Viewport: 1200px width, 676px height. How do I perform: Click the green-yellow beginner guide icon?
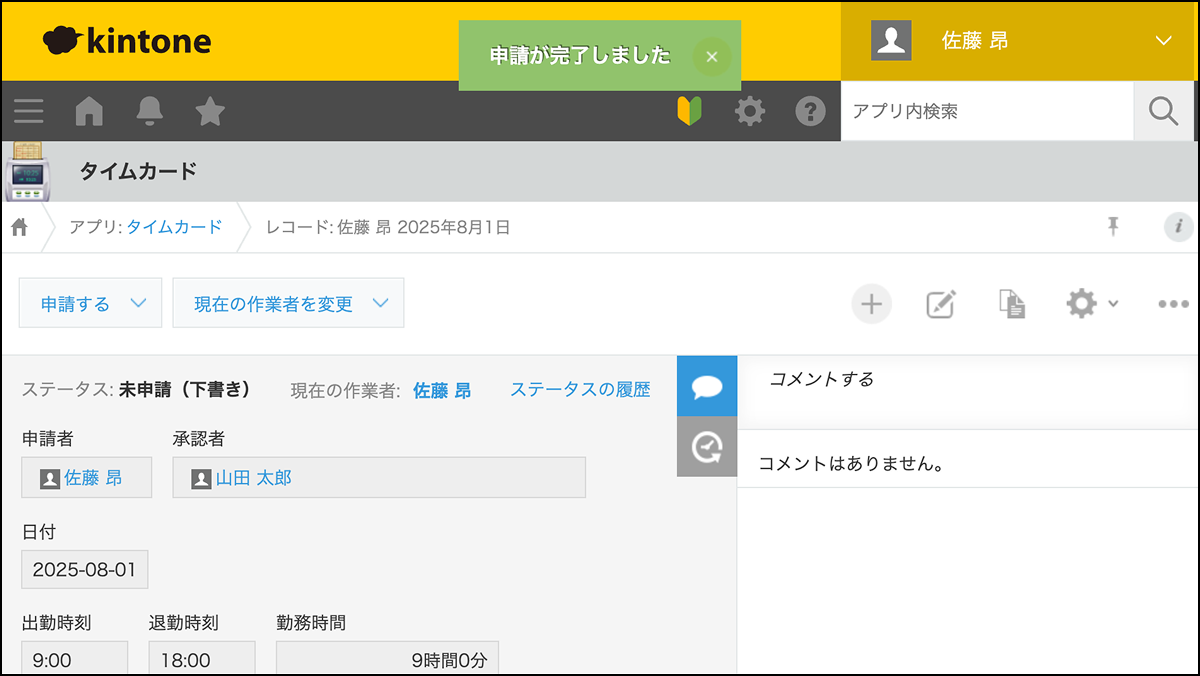point(689,111)
